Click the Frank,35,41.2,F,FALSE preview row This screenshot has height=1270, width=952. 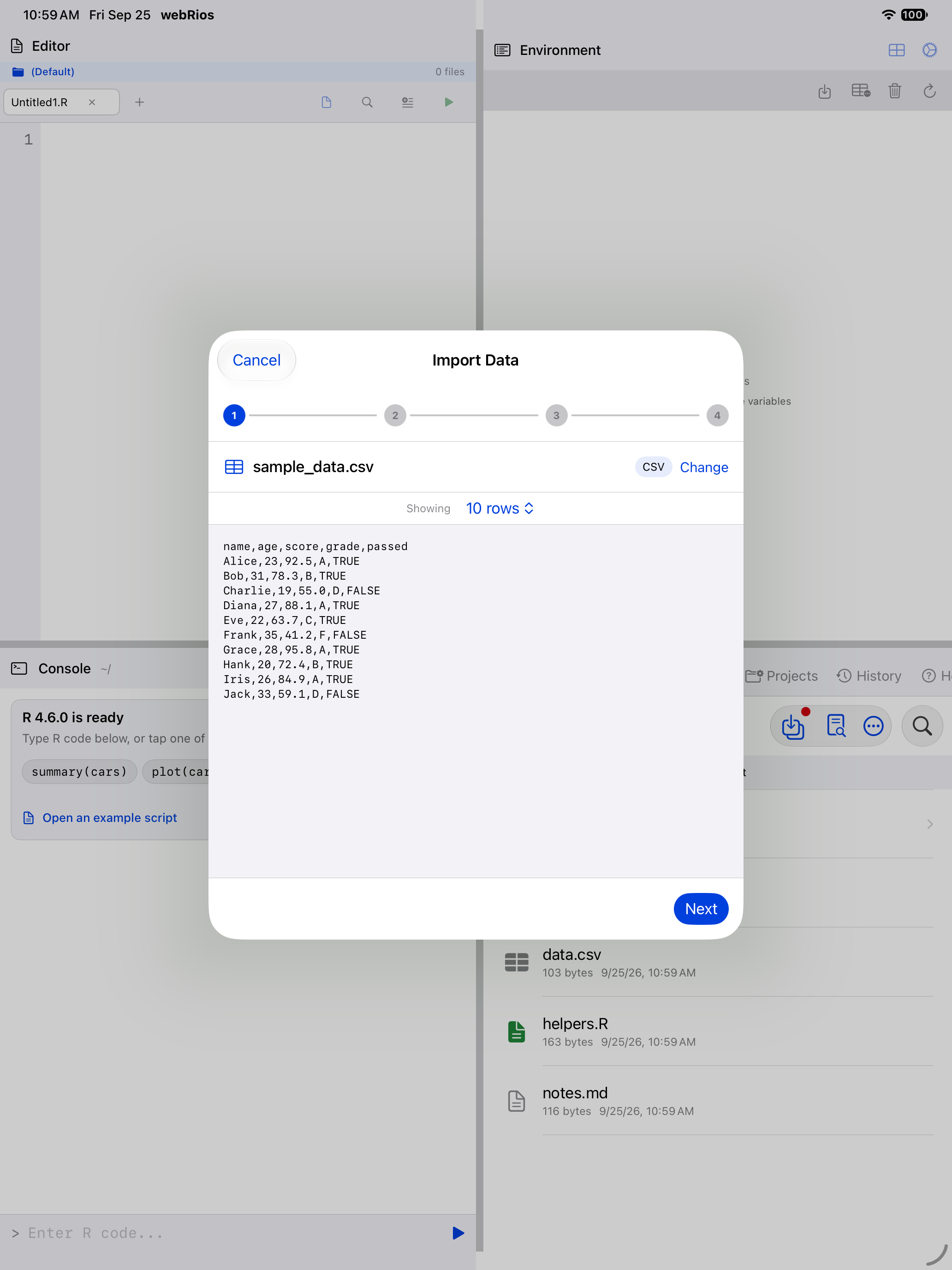[x=294, y=635]
